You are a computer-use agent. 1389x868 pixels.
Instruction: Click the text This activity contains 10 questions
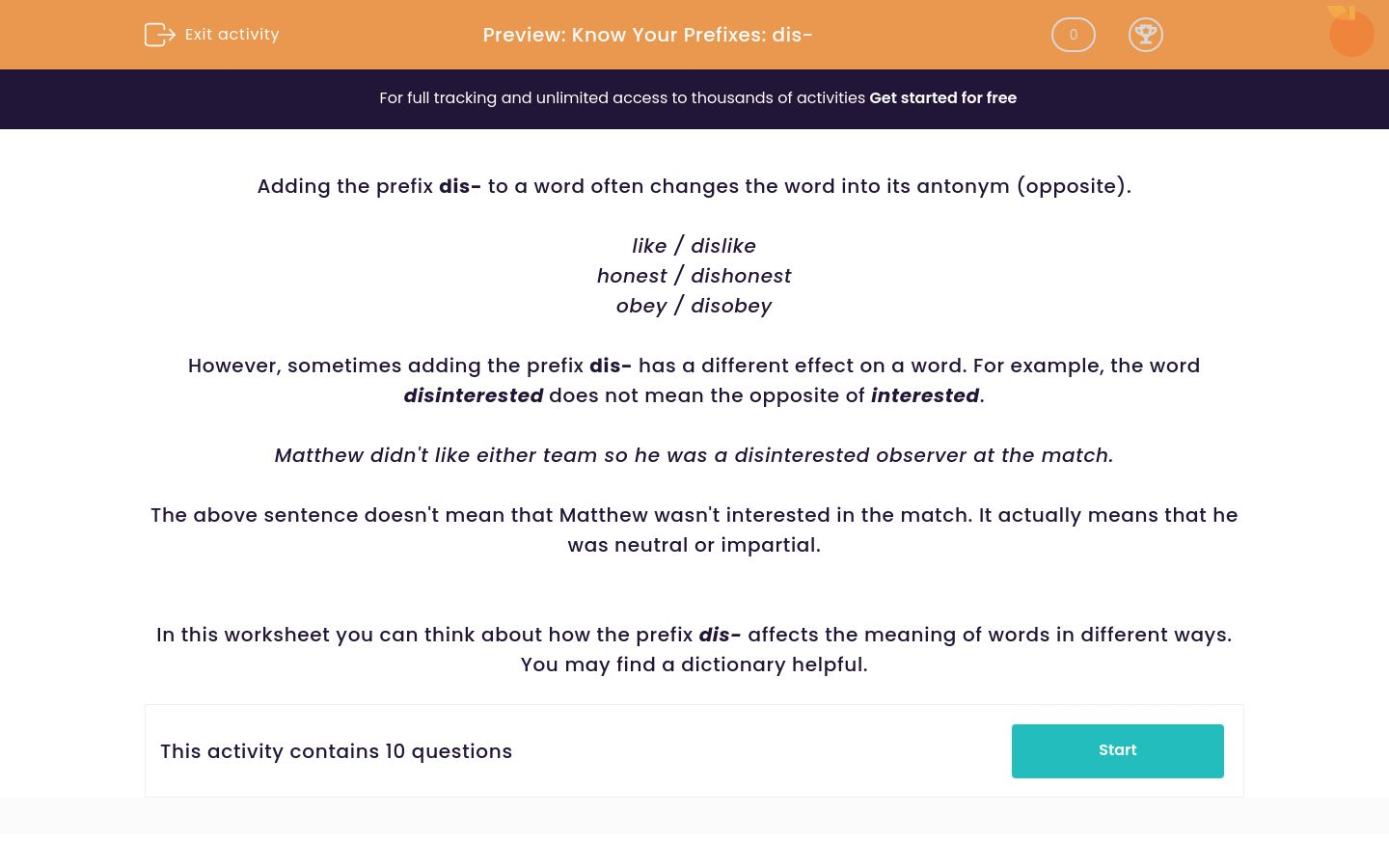coord(336,751)
